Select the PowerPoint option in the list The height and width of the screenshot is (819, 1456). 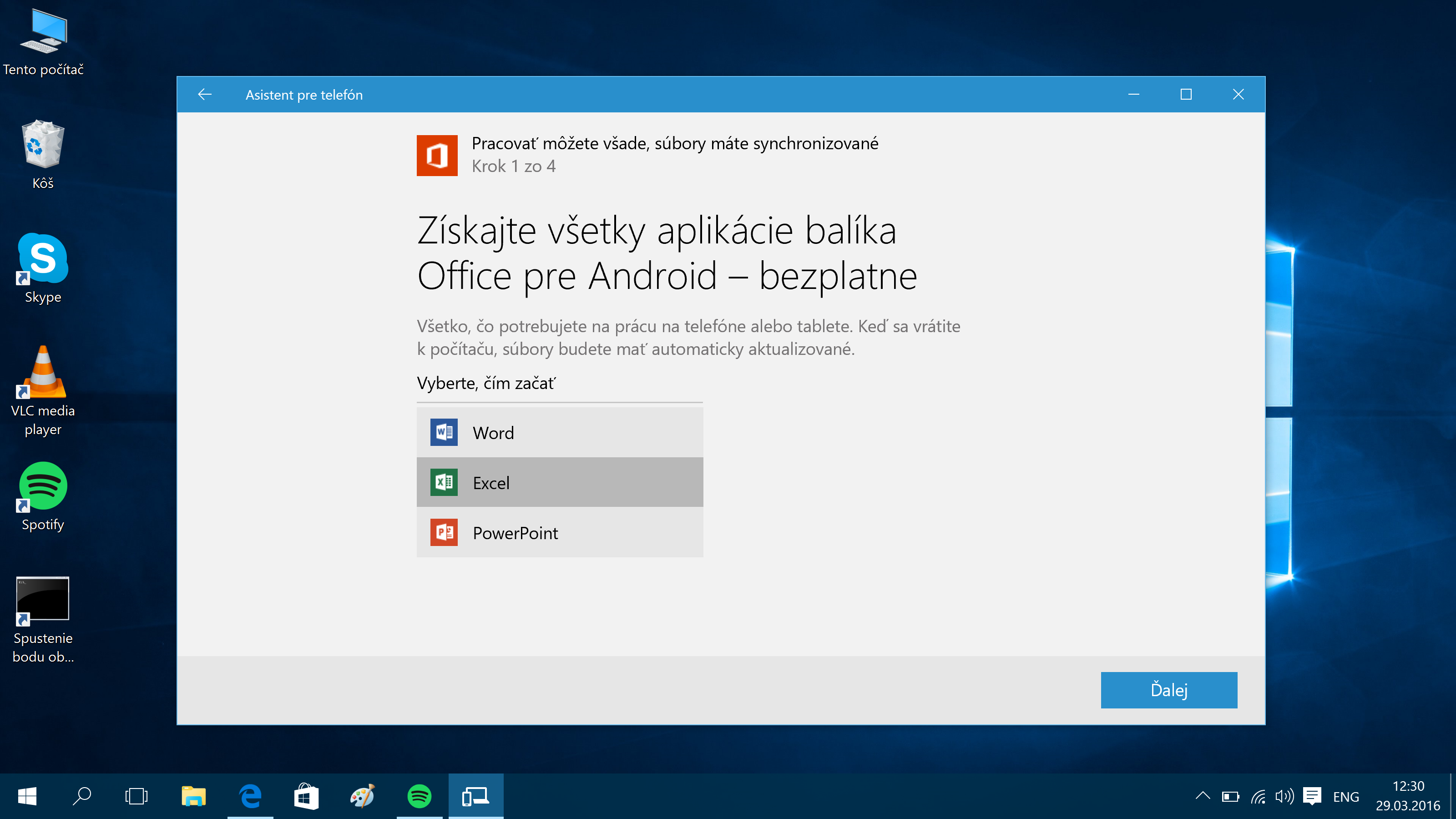(560, 532)
